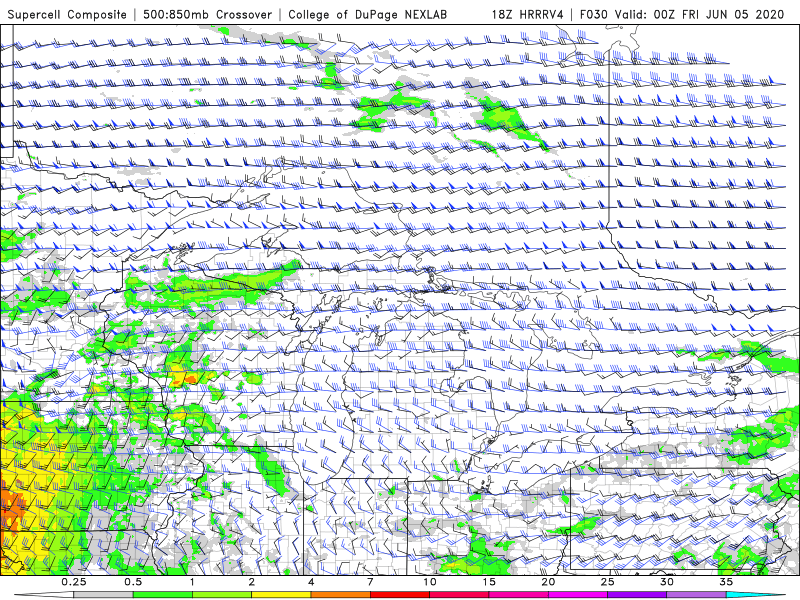The width and height of the screenshot is (800, 600).
Task: Click the legend value 25
Action: coord(608,582)
